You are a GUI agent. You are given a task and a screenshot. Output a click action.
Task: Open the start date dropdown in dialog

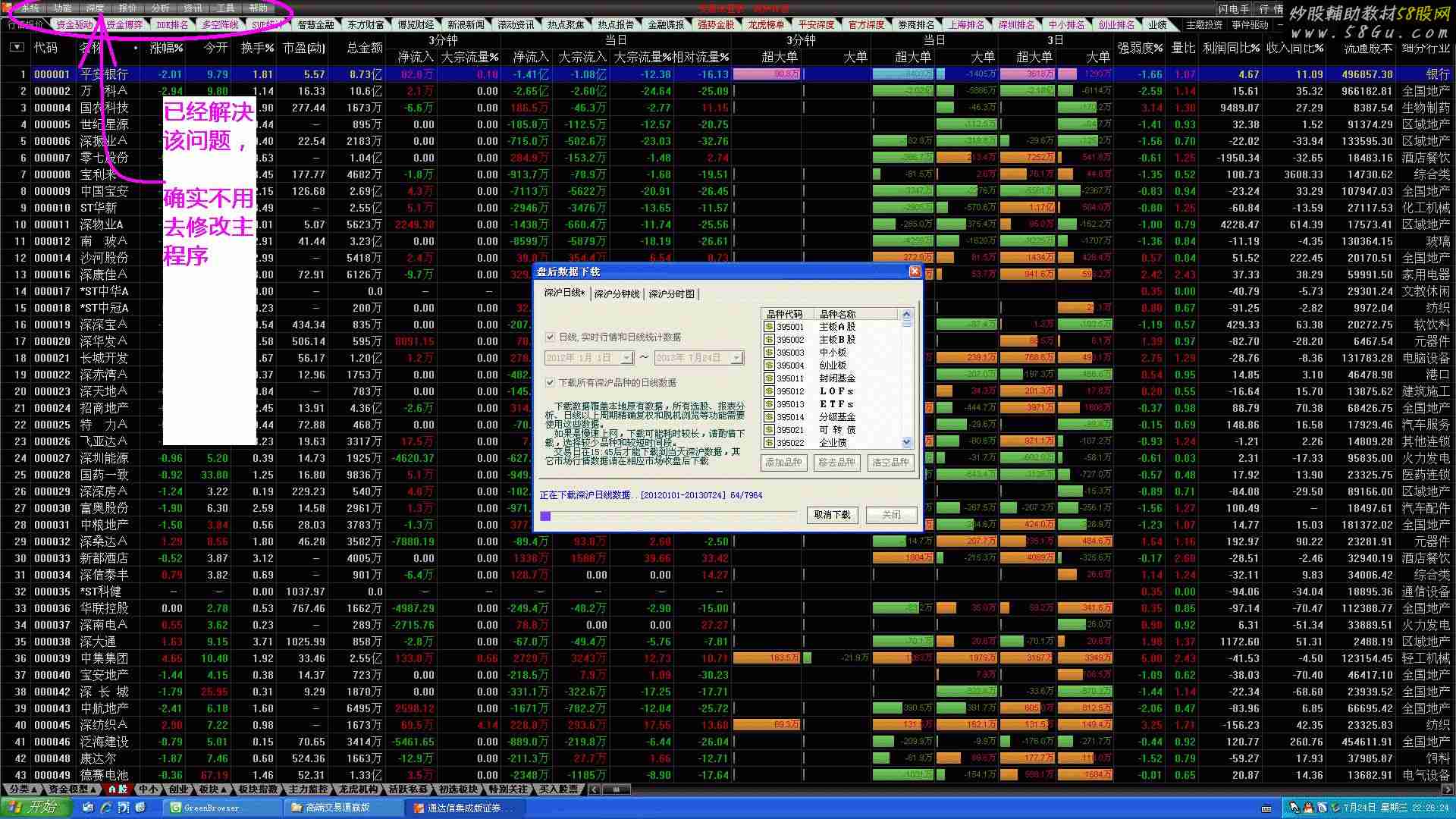pos(626,358)
